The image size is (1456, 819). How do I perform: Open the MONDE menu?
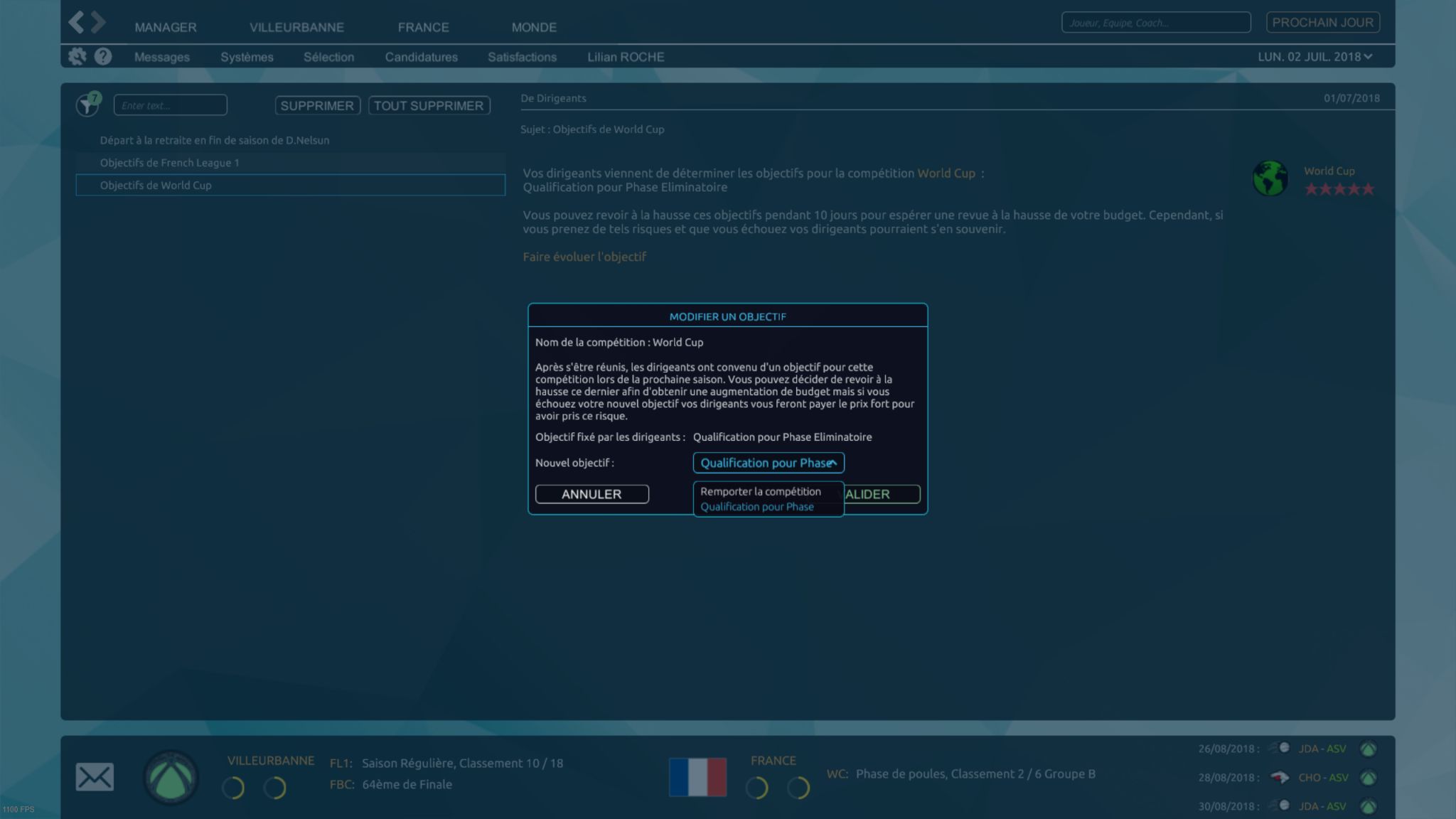pos(534,27)
